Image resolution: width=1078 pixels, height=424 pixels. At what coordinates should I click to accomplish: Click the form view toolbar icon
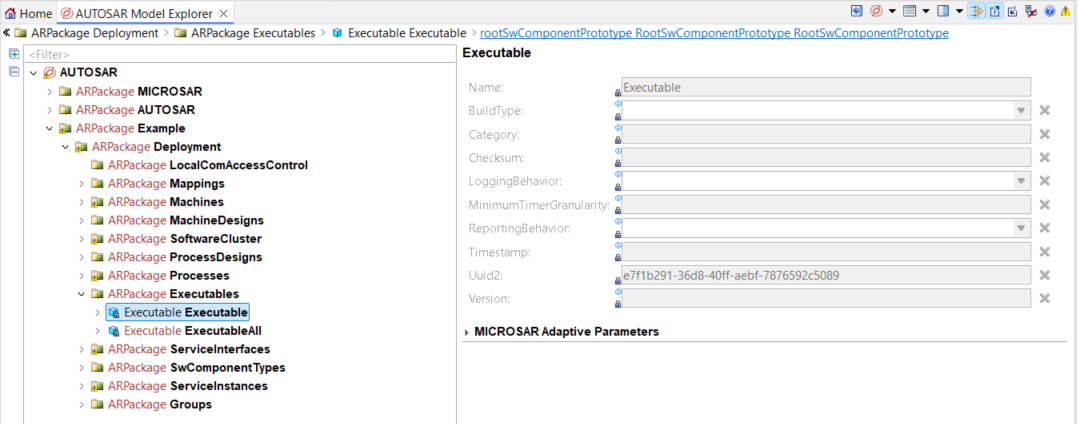tap(910, 11)
